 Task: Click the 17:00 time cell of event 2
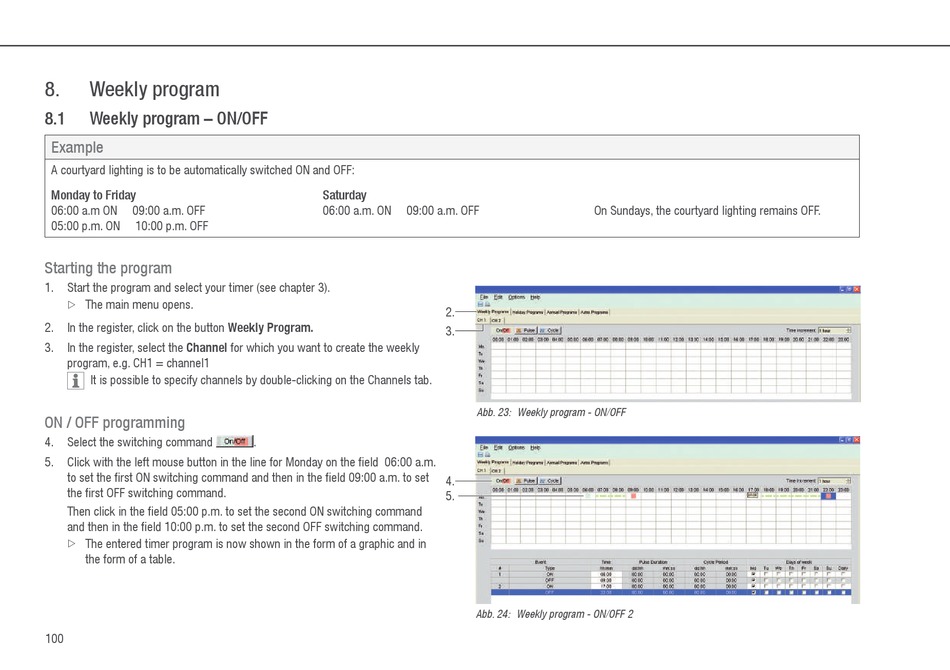coord(606,586)
